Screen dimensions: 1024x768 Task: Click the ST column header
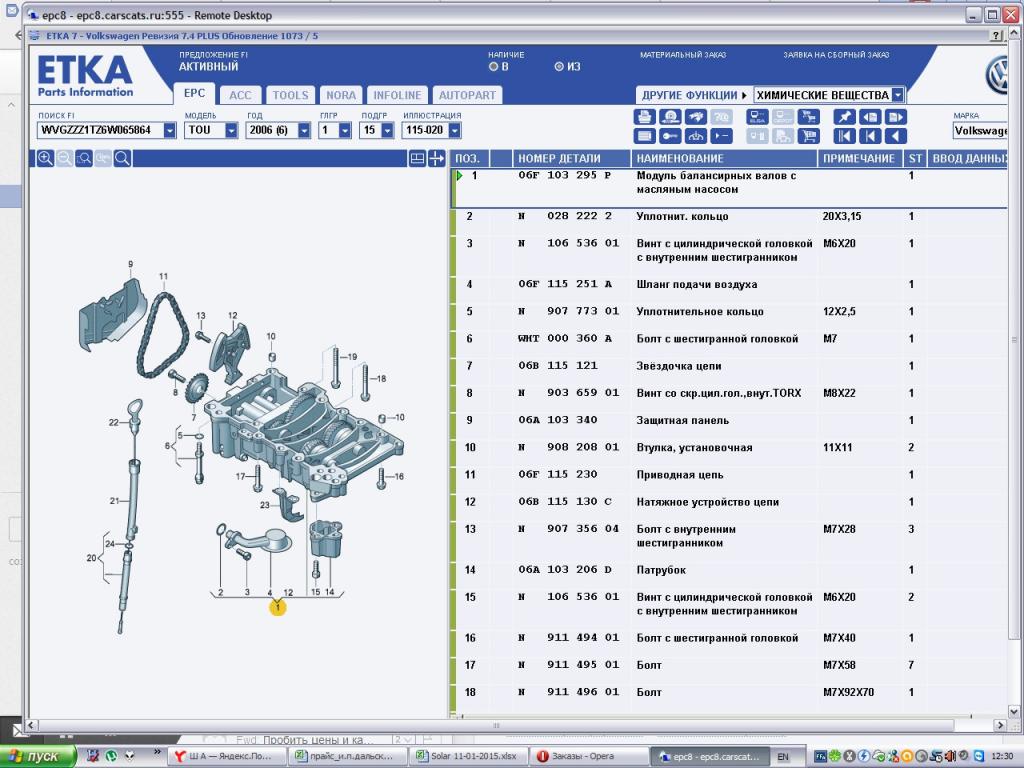click(x=915, y=158)
